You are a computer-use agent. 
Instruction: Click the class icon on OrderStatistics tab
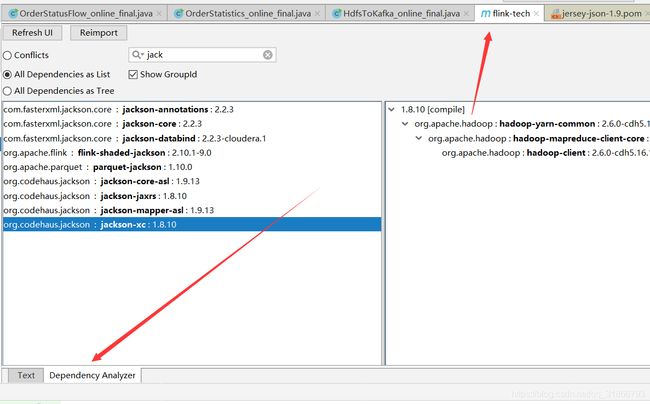[x=179, y=14]
